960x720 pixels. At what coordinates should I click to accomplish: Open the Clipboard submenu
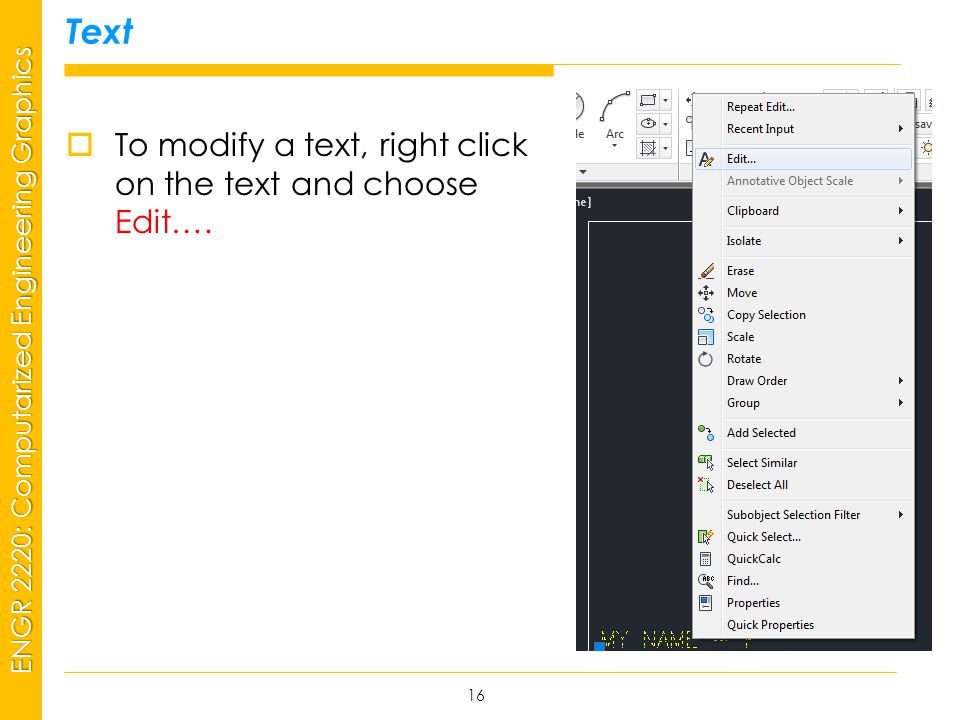click(803, 211)
